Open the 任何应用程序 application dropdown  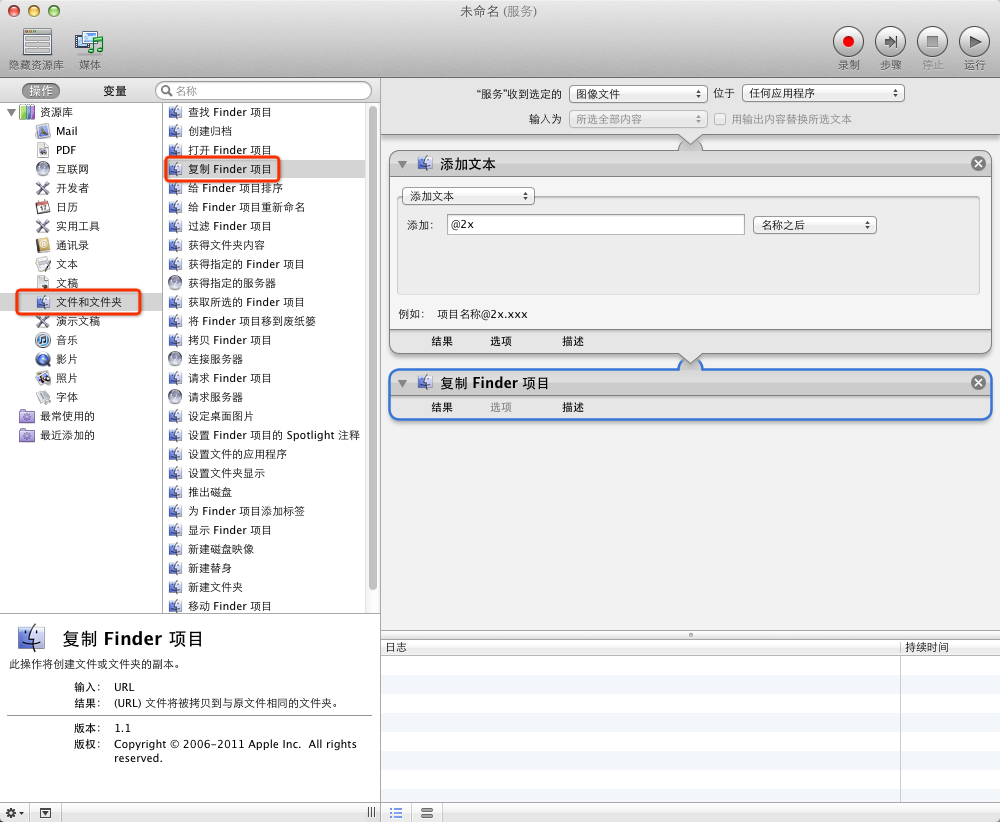pos(823,93)
